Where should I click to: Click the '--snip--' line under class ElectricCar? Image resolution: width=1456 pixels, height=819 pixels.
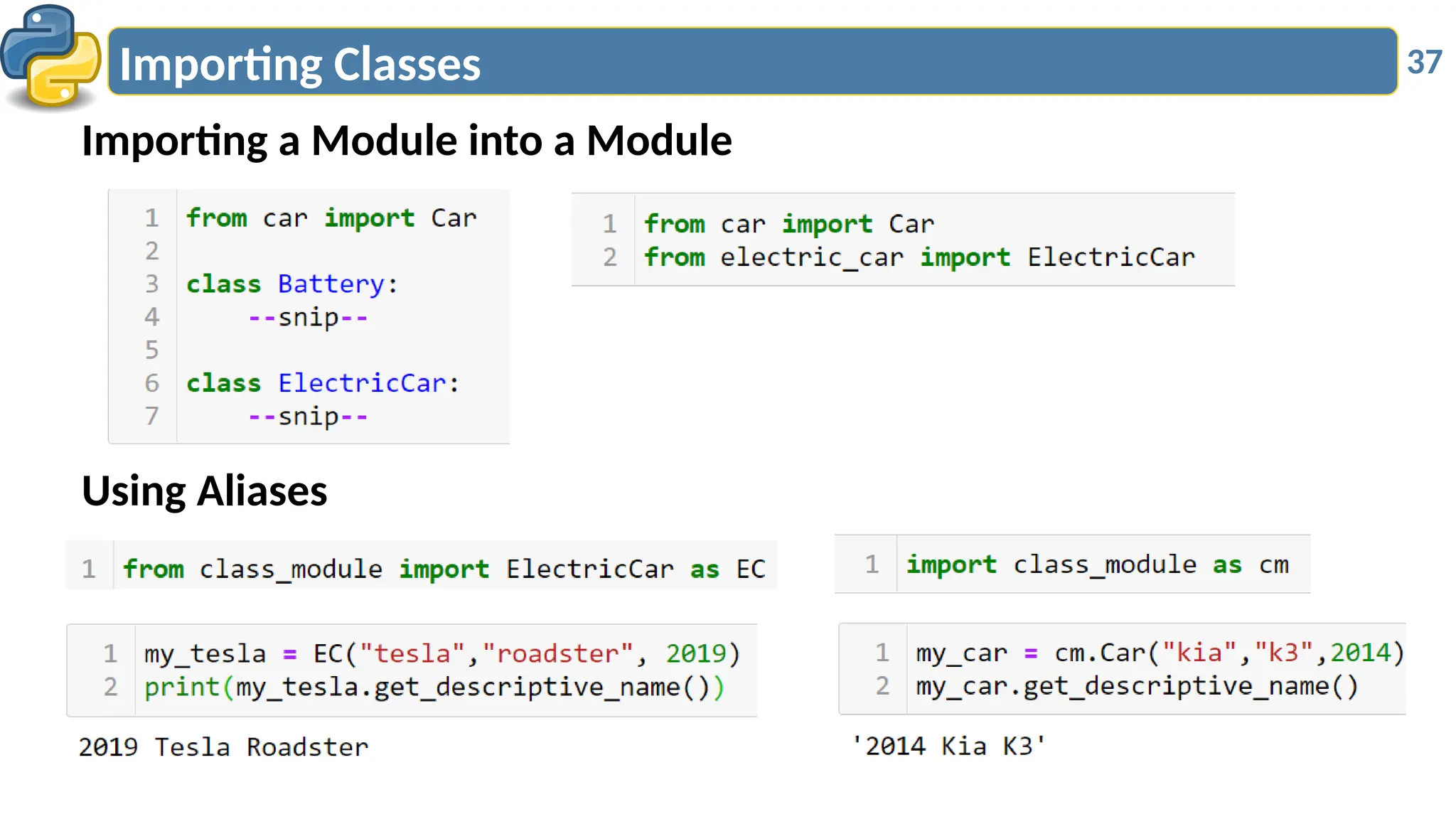[x=309, y=416]
